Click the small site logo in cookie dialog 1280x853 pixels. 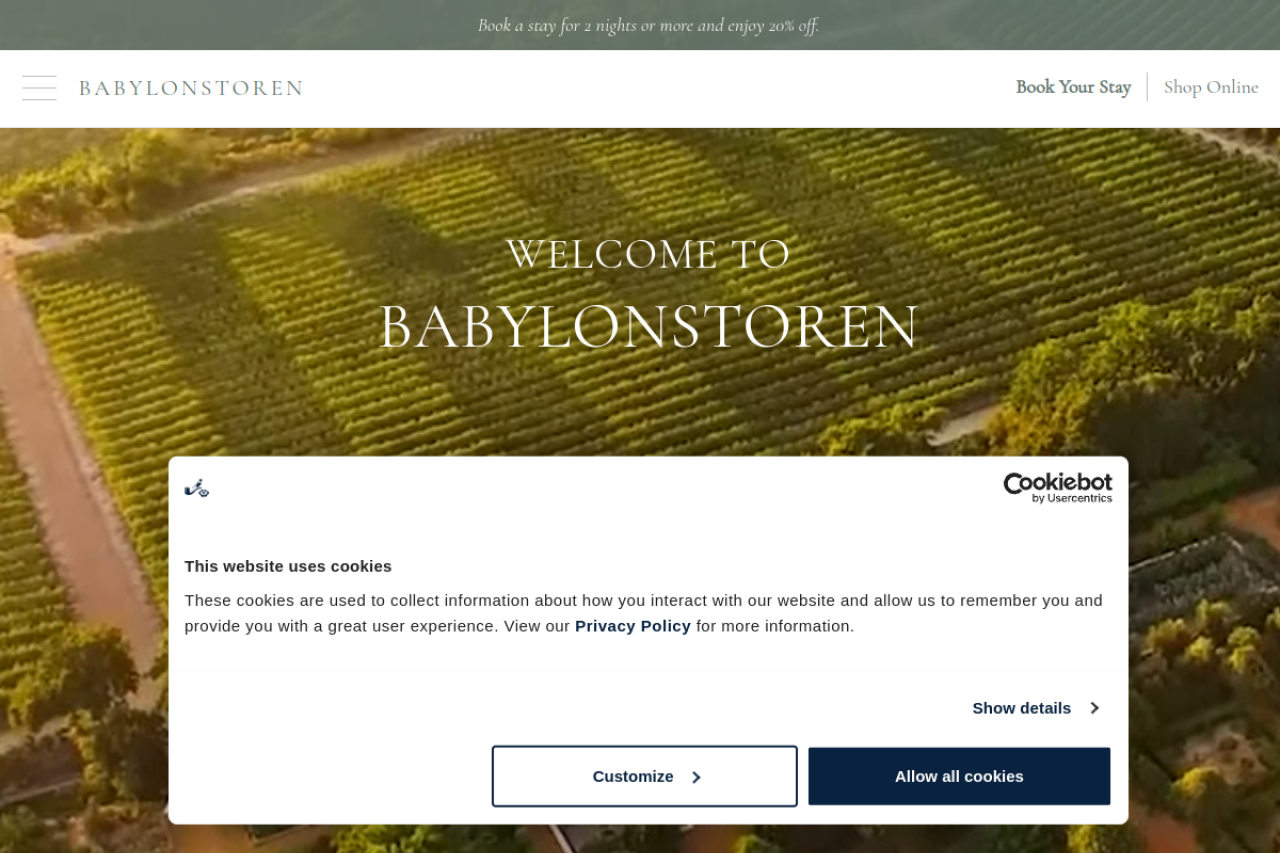[x=197, y=488]
